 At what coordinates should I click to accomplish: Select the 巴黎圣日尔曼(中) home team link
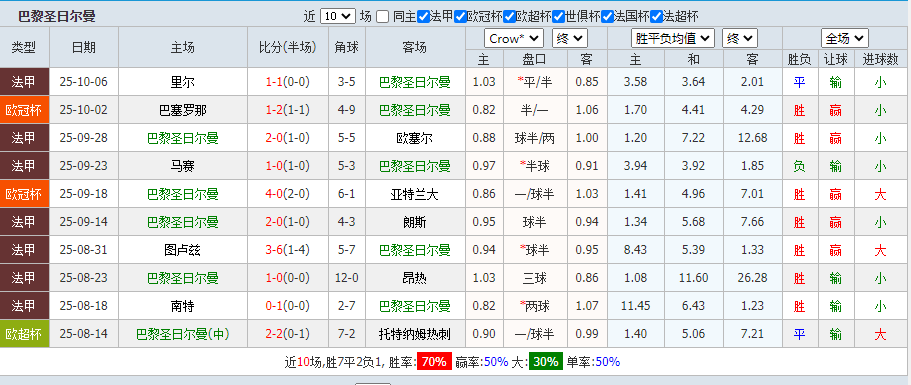183,334
